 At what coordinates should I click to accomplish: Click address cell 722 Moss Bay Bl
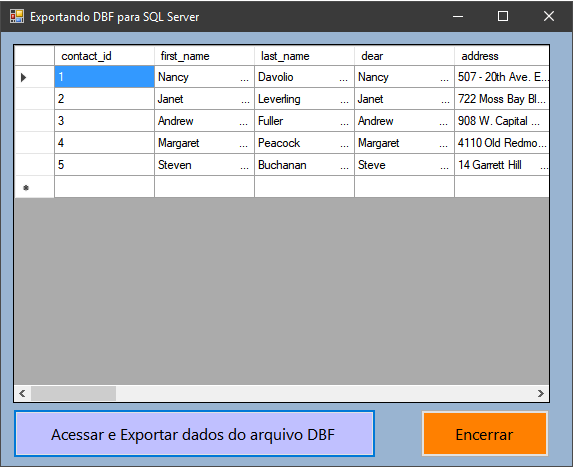[x=502, y=99]
